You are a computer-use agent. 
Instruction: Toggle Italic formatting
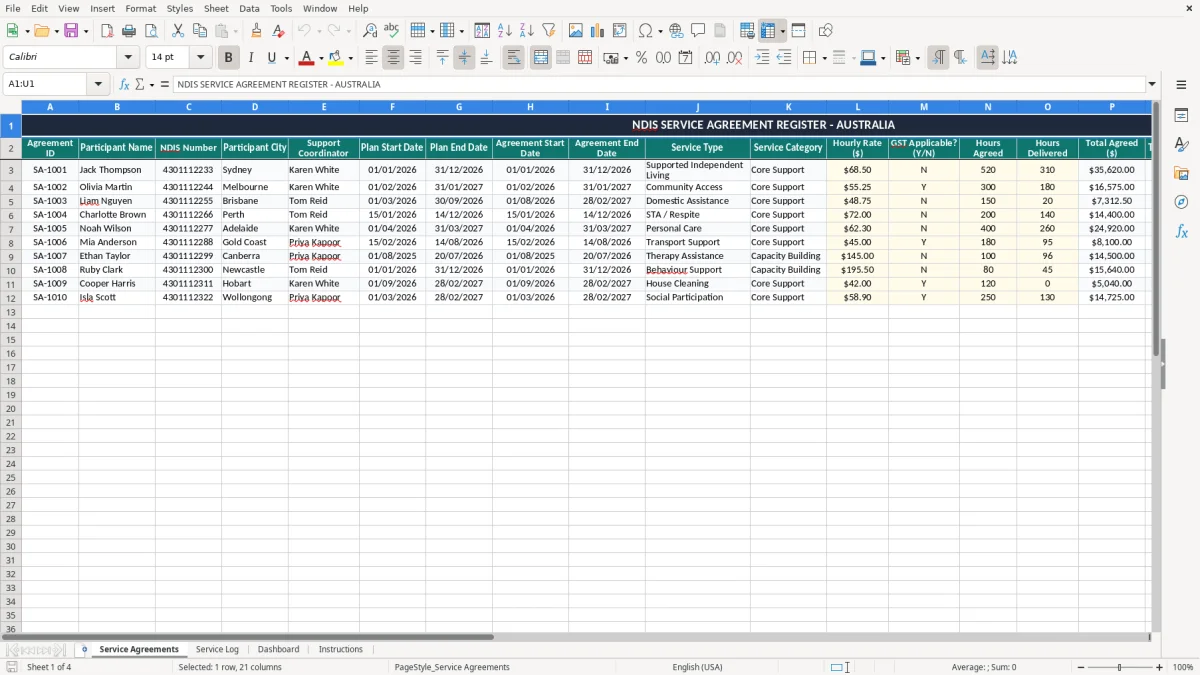point(250,58)
